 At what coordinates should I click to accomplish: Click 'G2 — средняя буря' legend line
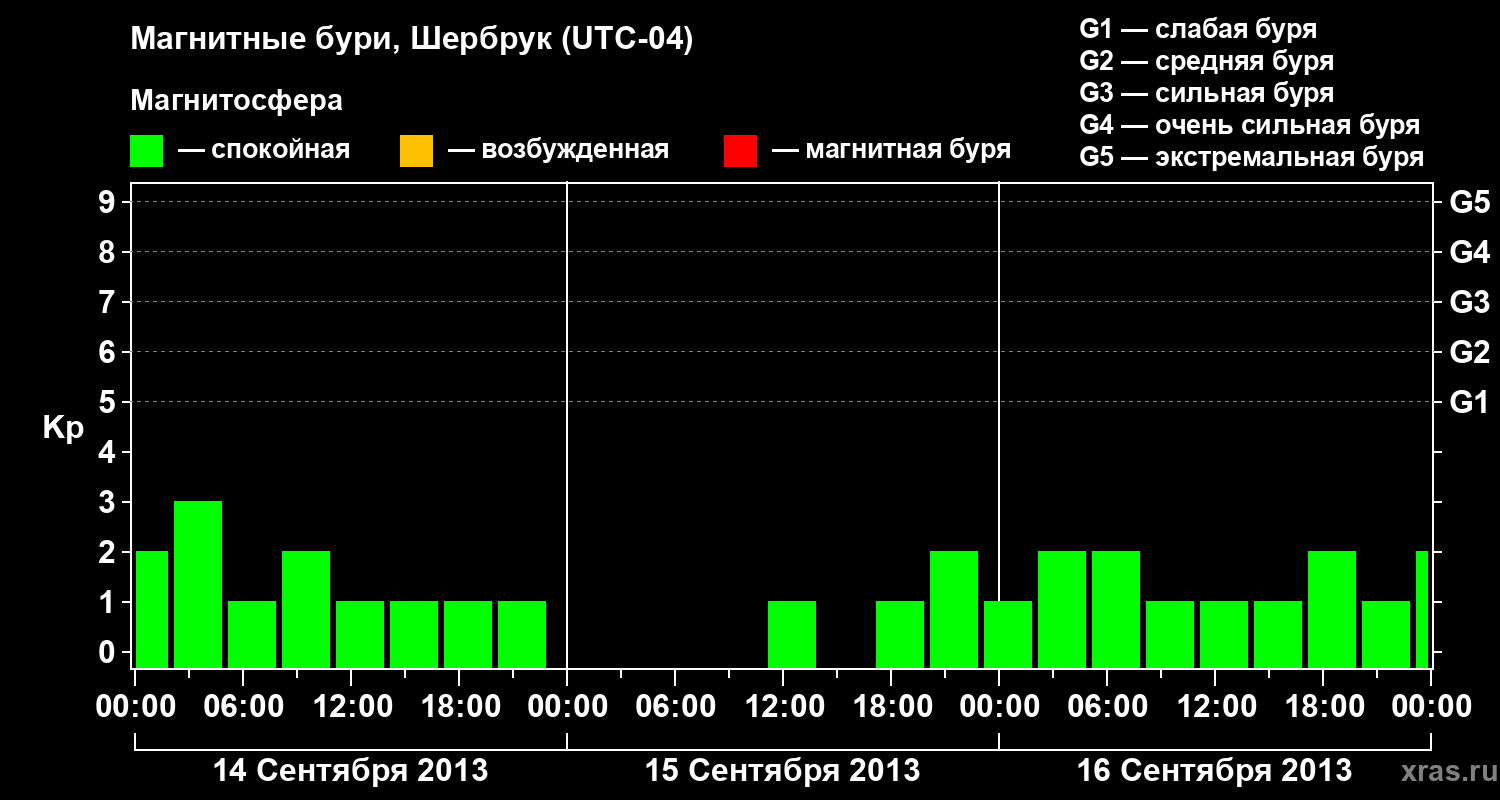pyautogui.click(x=1206, y=61)
